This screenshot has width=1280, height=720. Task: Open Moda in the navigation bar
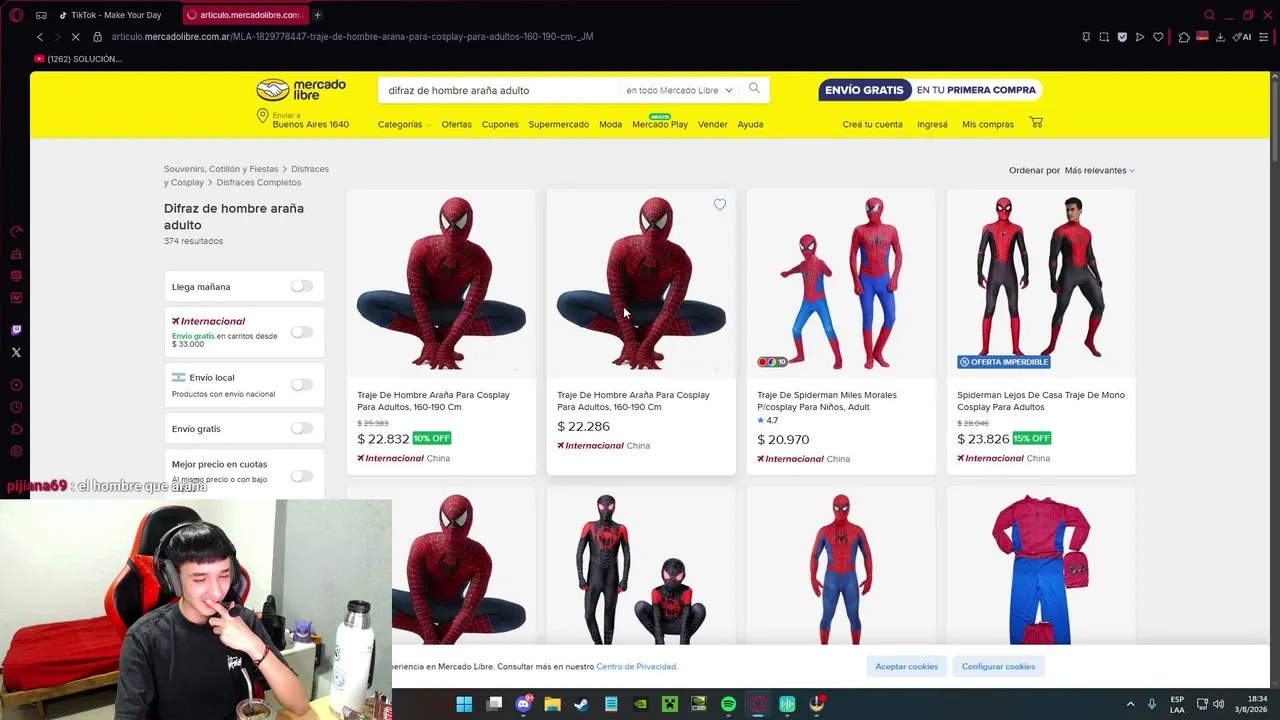(x=610, y=124)
